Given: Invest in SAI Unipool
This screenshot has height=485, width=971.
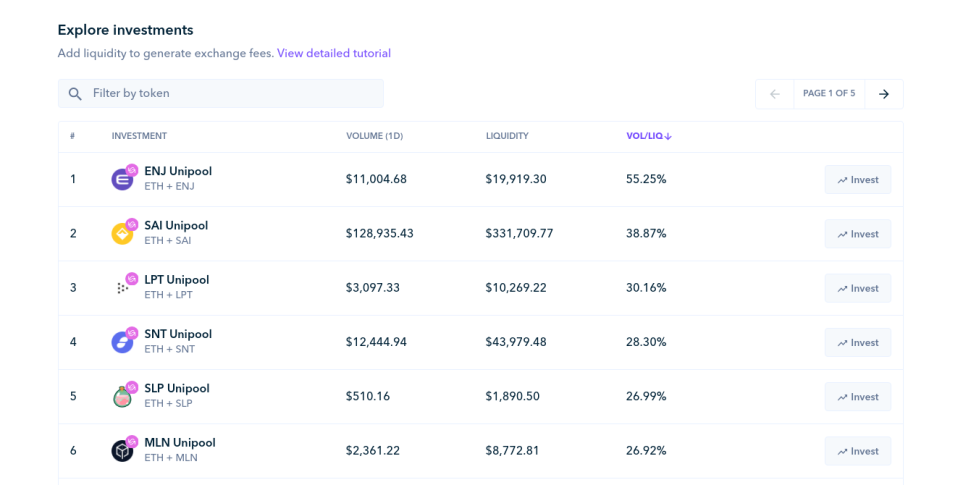Looking at the screenshot, I should tap(858, 234).
